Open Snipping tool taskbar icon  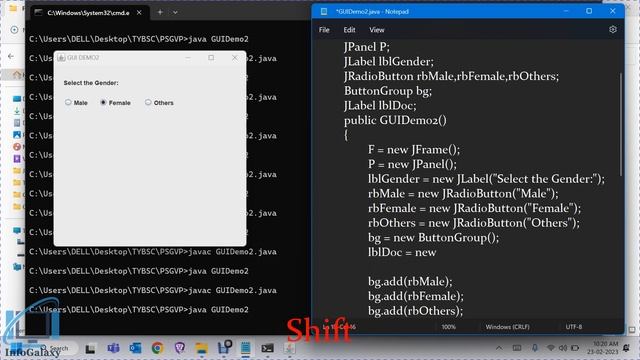tap(224, 347)
